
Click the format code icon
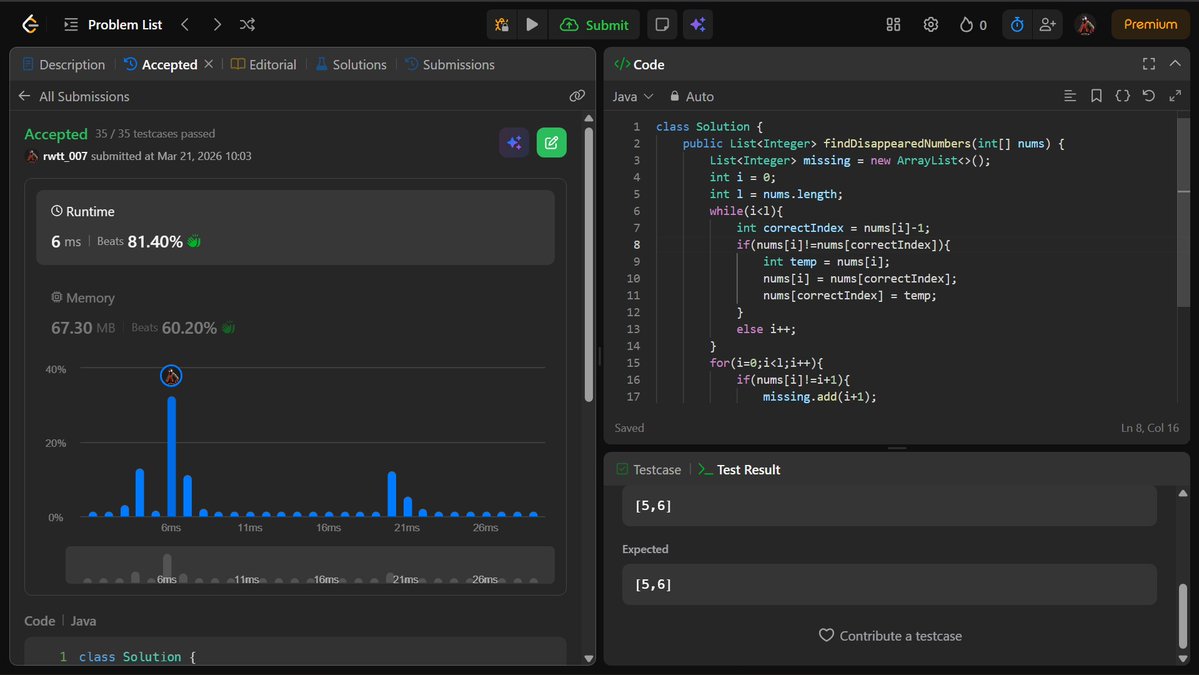point(1070,96)
